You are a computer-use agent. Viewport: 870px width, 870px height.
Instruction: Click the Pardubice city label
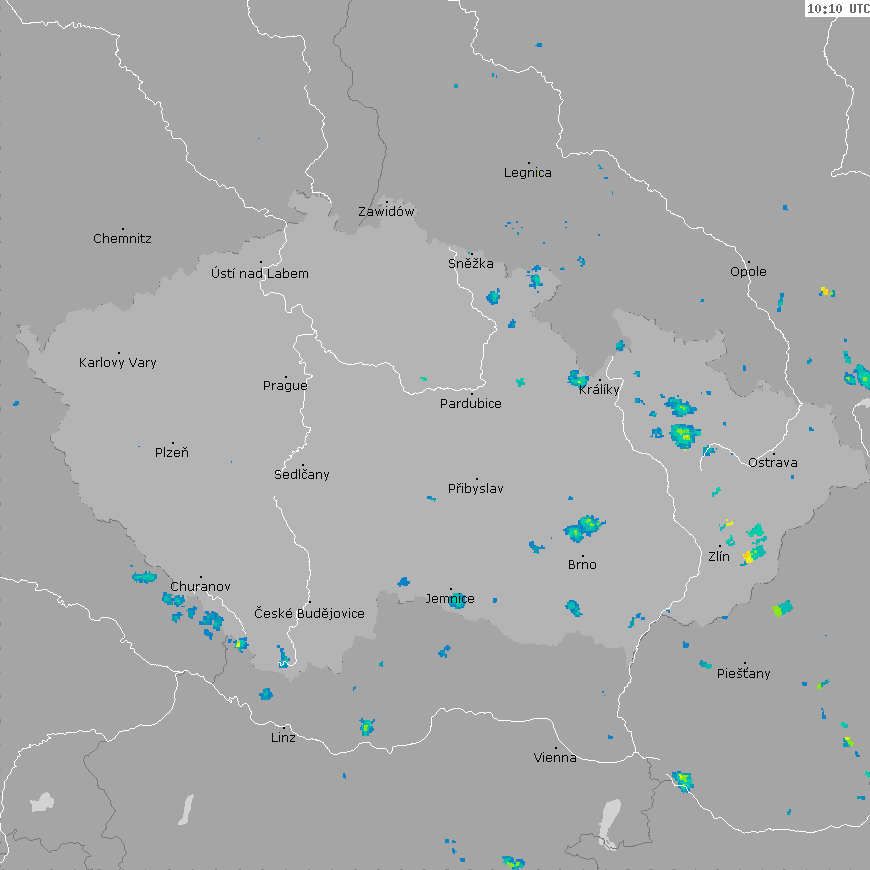471,404
